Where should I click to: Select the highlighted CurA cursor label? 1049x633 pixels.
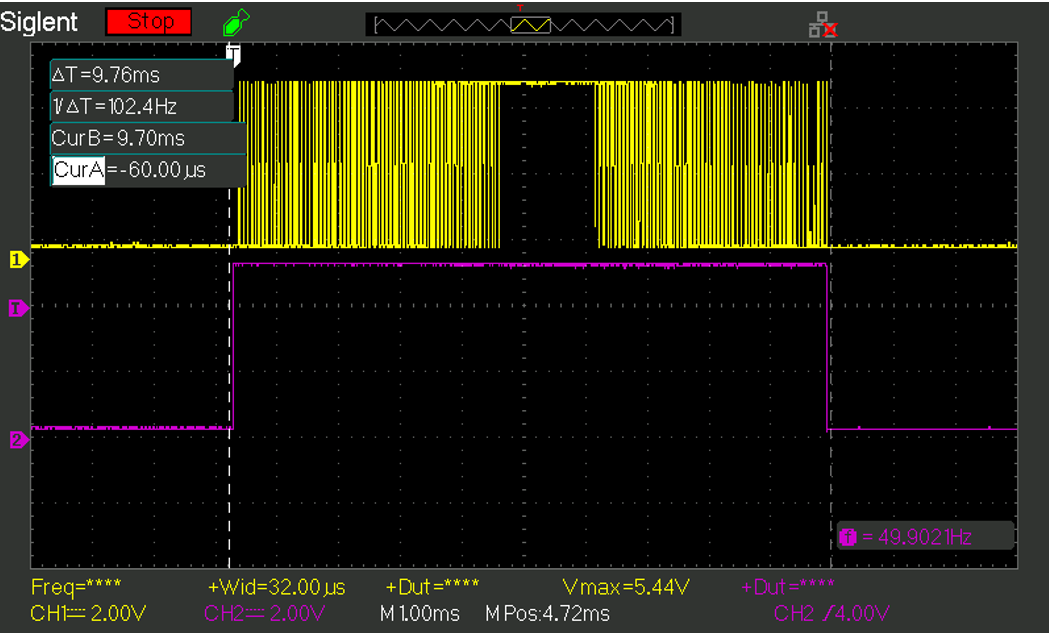[79, 170]
